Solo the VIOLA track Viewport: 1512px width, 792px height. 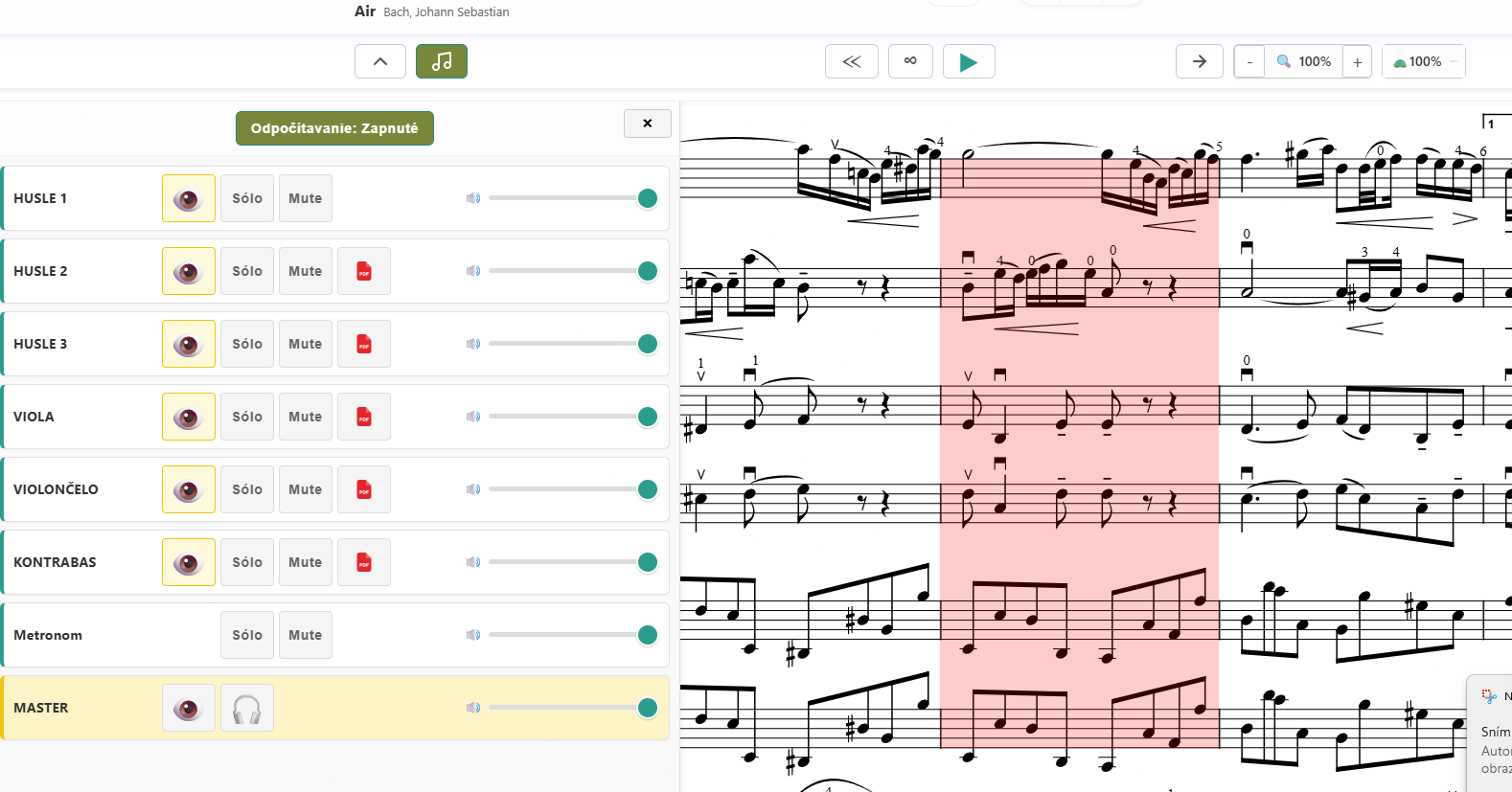[247, 417]
